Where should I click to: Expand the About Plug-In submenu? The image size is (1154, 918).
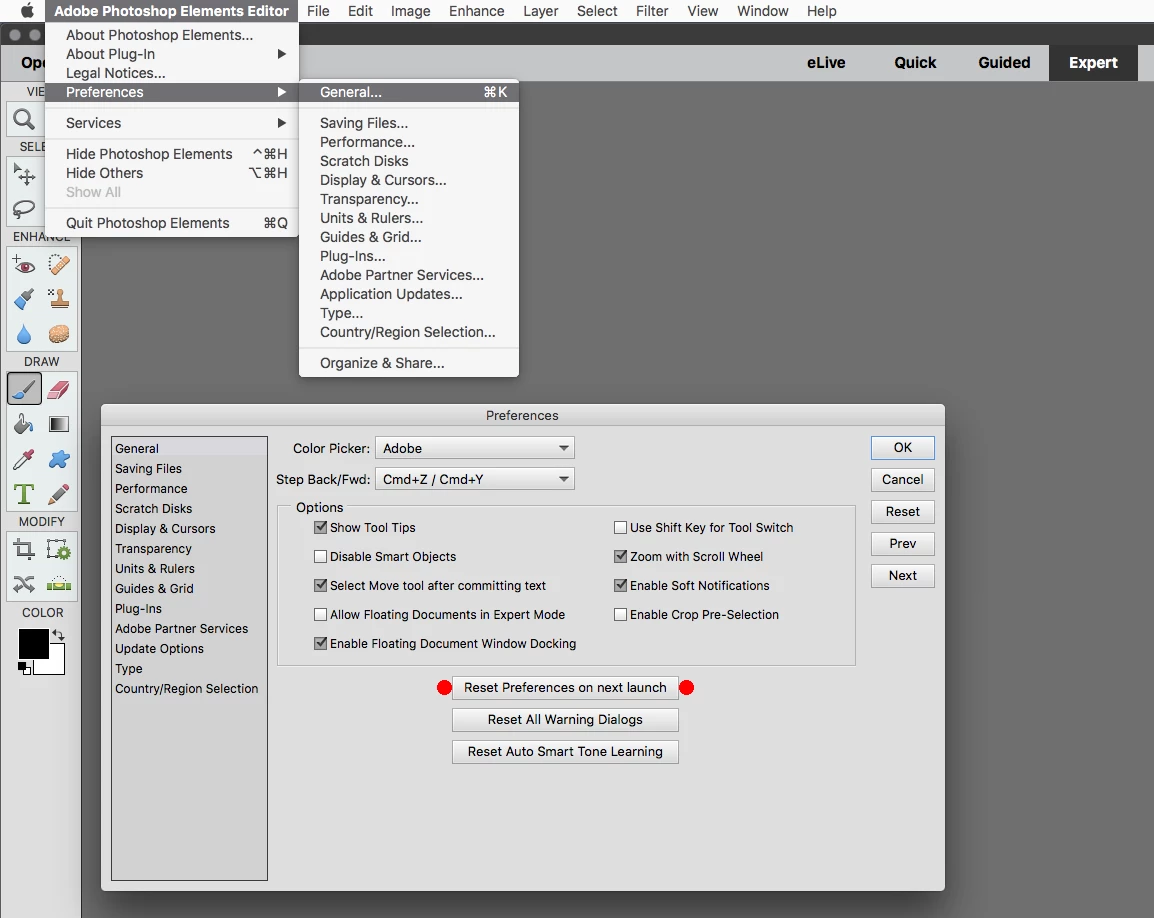pos(172,54)
